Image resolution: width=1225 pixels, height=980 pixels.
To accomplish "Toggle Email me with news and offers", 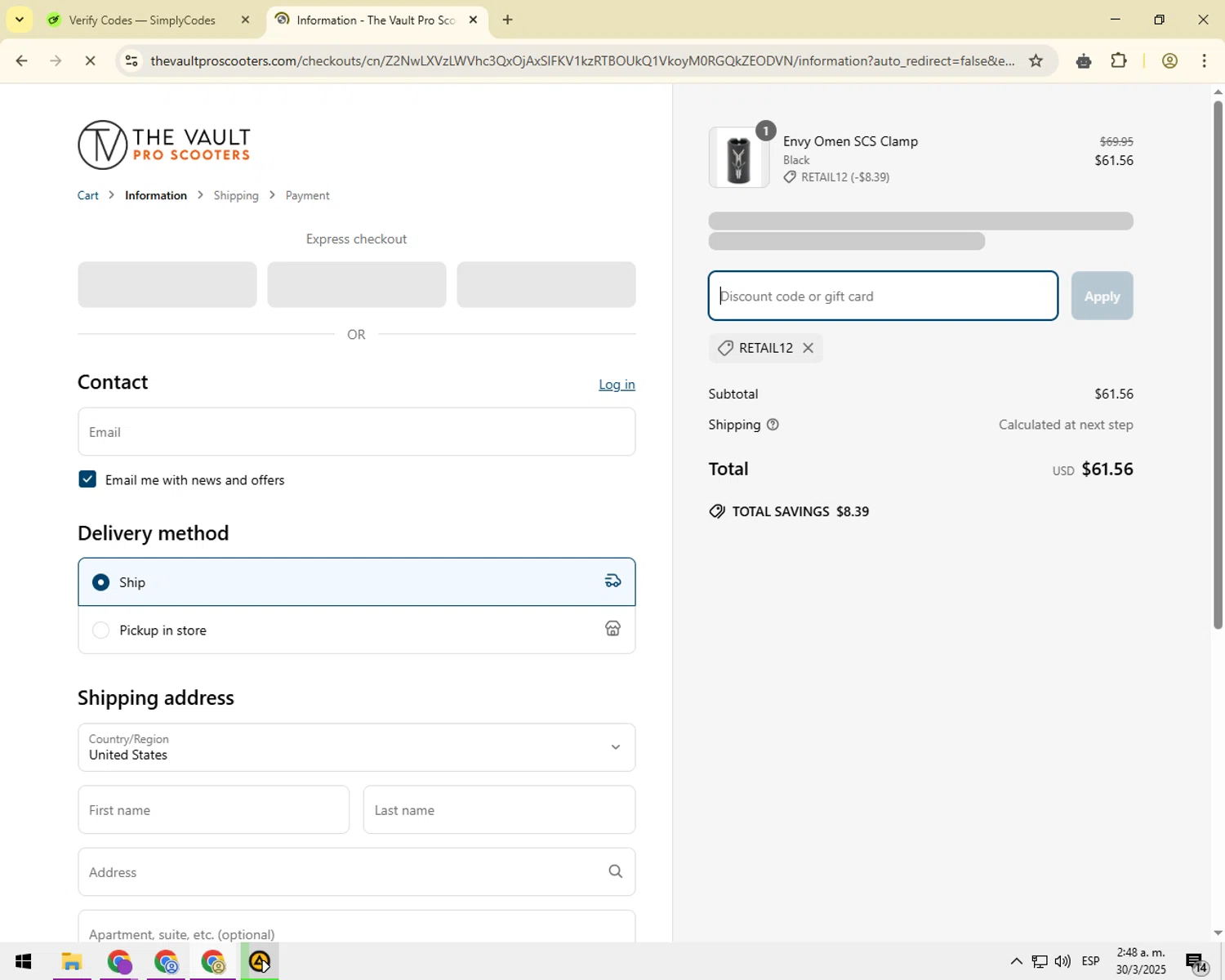I will pos(87,479).
